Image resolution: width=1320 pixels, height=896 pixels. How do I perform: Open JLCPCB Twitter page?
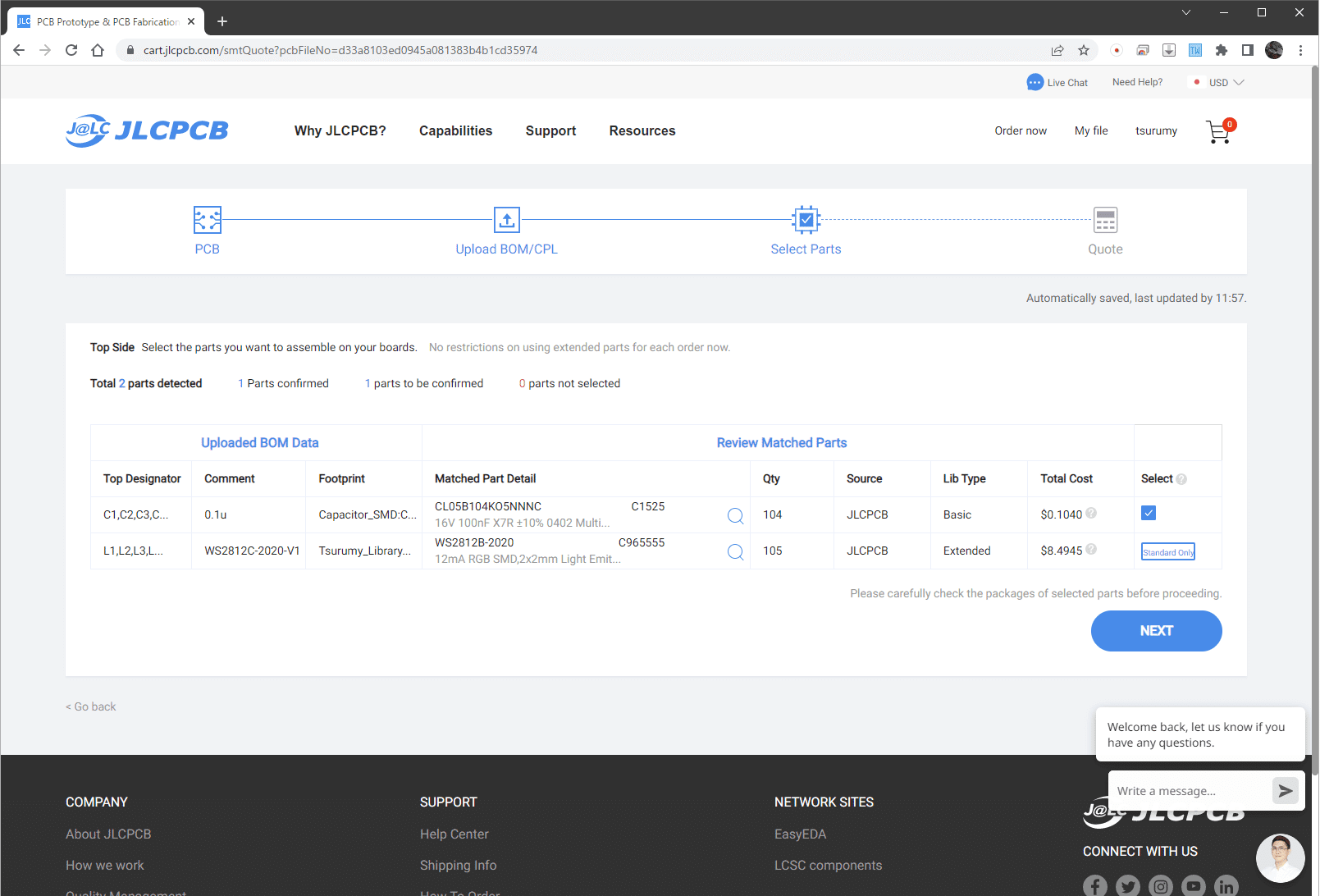pos(1128,886)
